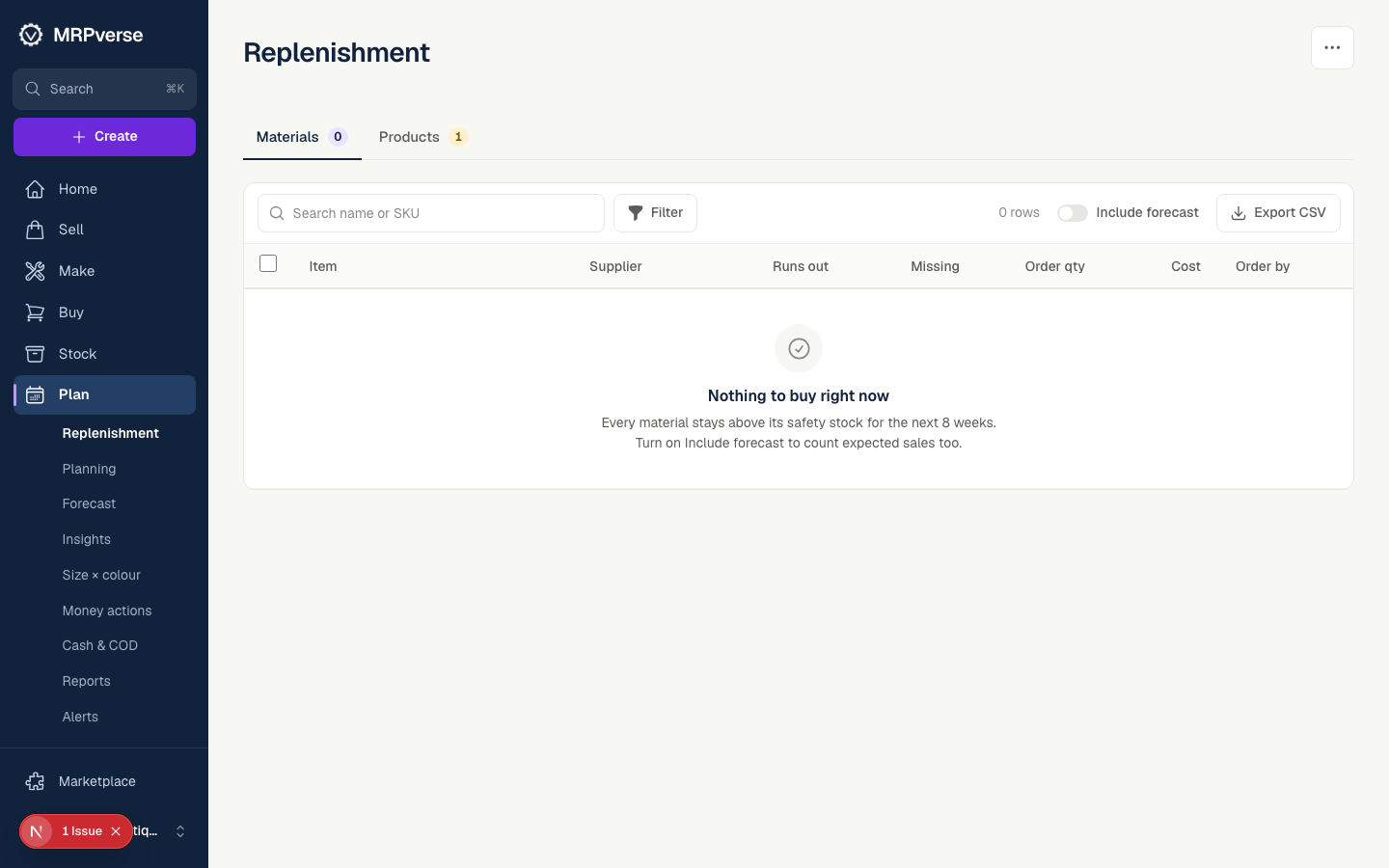Click the three-dots more options button
The height and width of the screenshot is (868, 1389).
pyautogui.click(x=1332, y=47)
